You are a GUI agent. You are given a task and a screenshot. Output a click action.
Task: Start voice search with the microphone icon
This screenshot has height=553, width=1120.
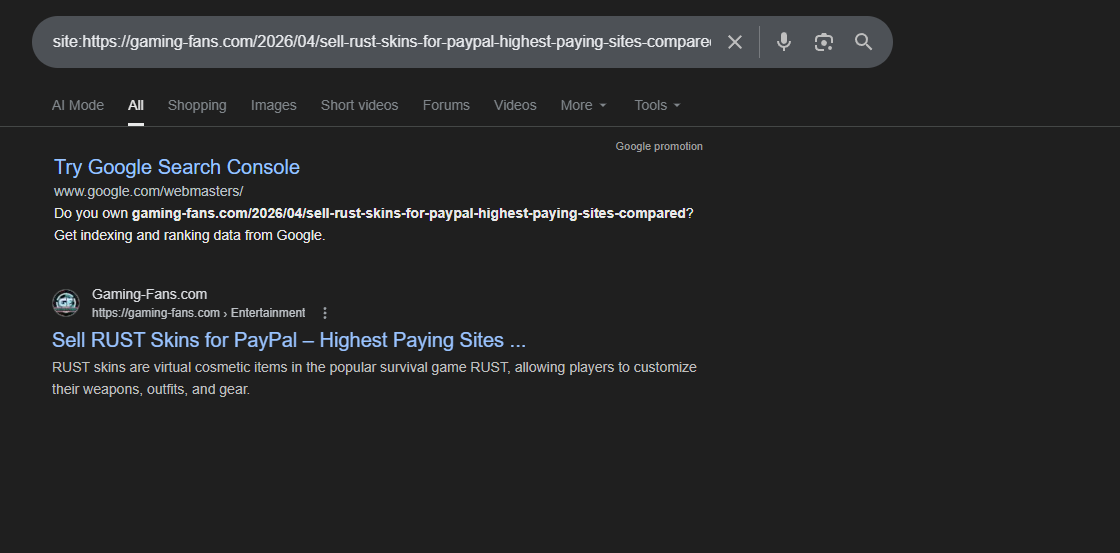[784, 42]
